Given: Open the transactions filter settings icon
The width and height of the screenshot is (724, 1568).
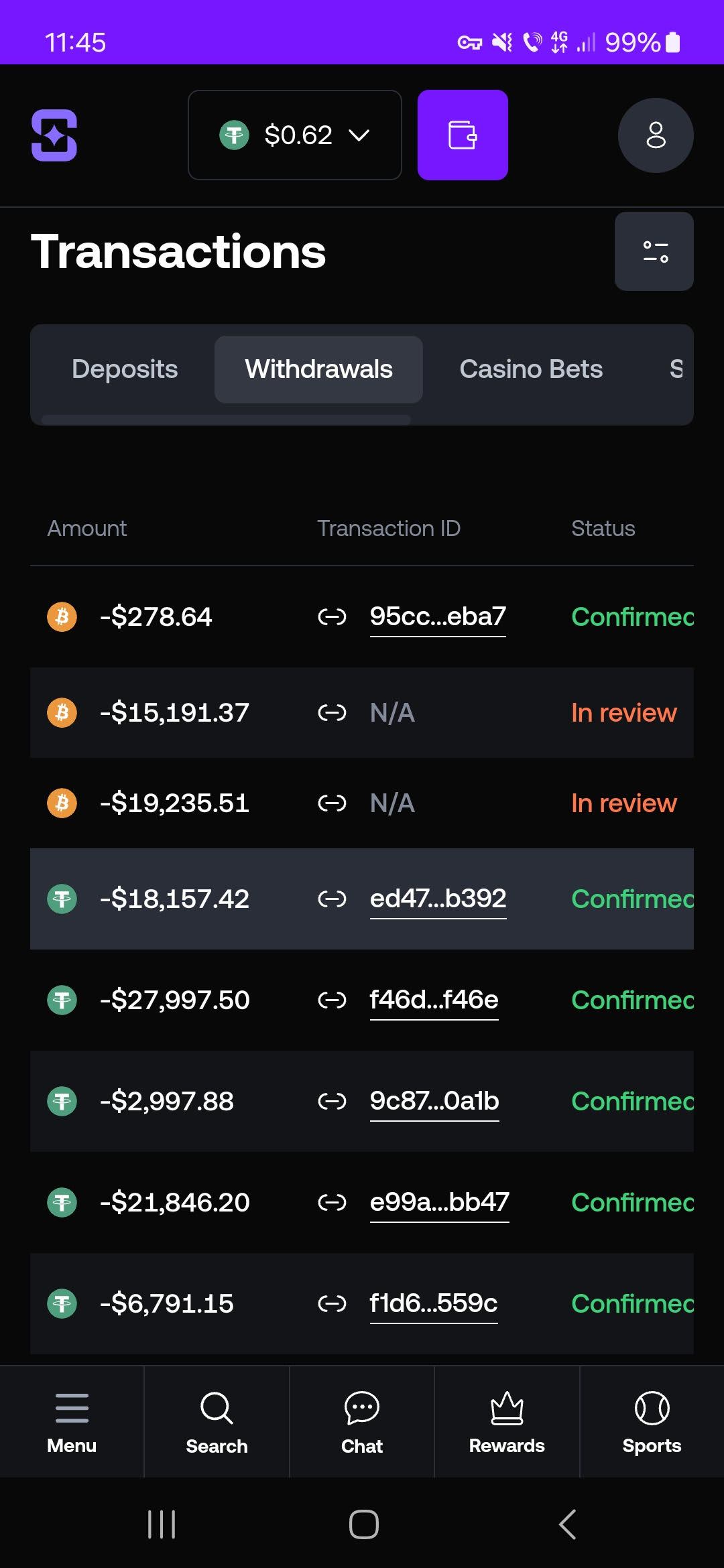Looking at the screenshot, I should pos(654,251).
